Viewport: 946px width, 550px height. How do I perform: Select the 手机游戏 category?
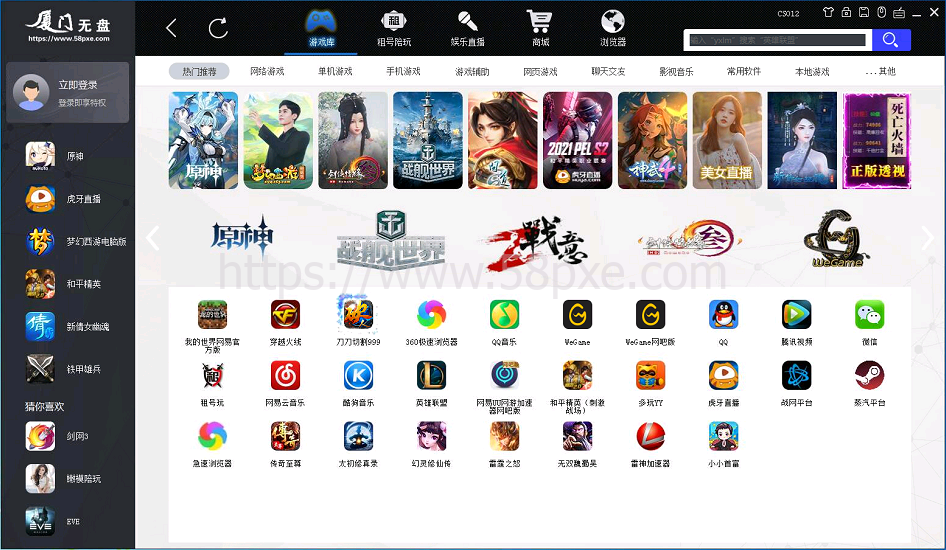[404, 72]
